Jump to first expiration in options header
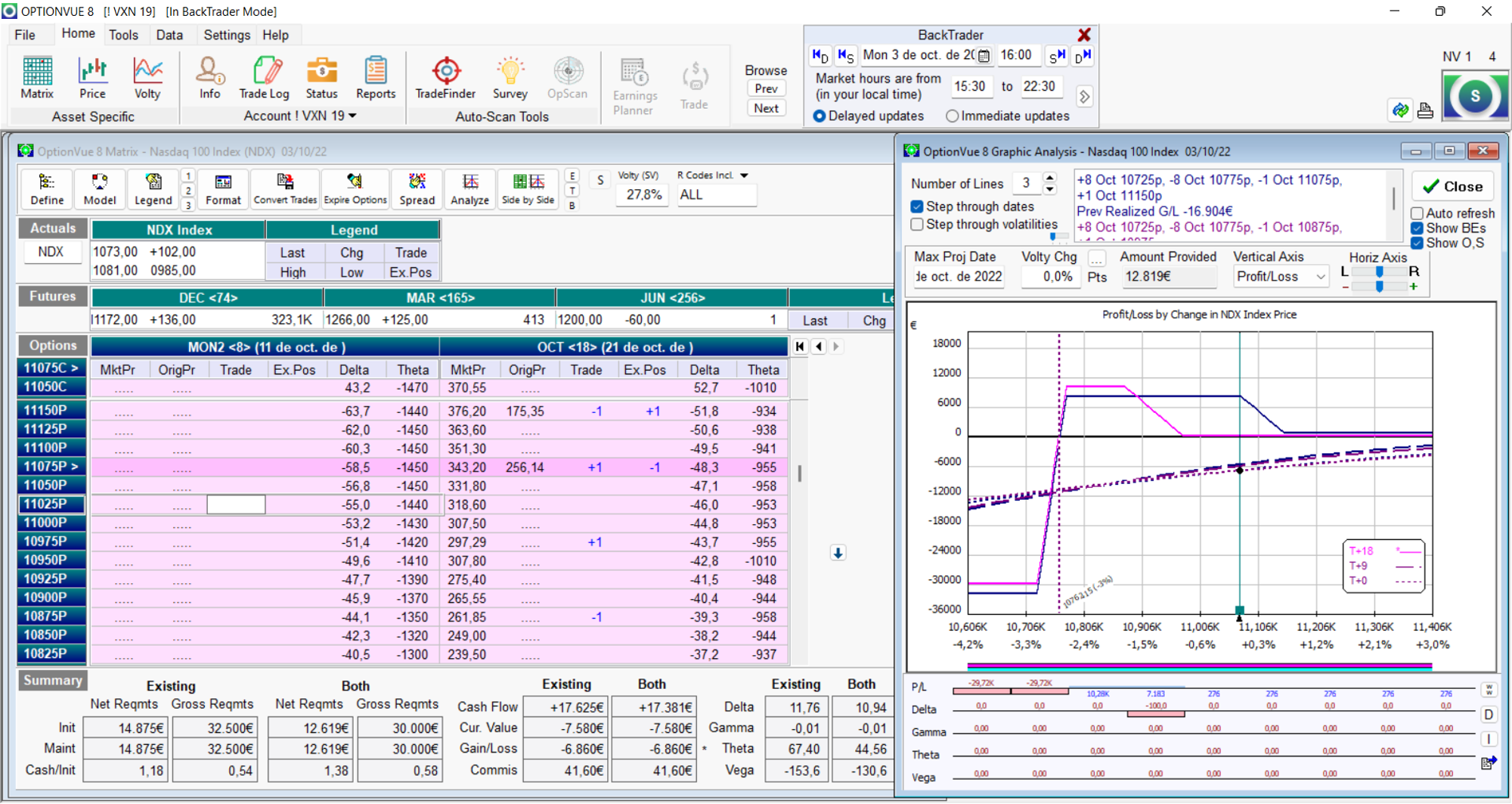The height and width of the screenshot is (804, 1512). (800, 346)
